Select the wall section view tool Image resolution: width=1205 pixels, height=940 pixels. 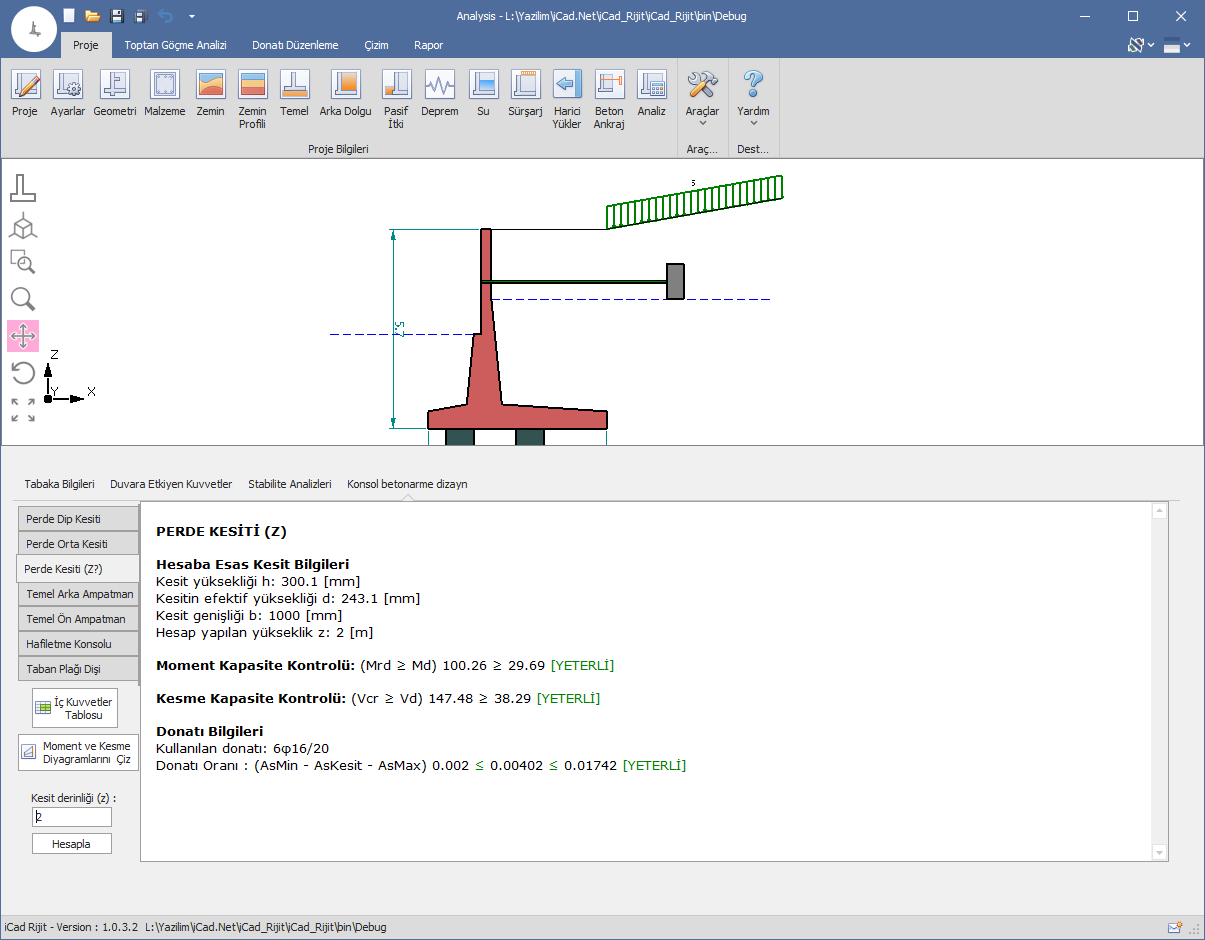[23, 188]
